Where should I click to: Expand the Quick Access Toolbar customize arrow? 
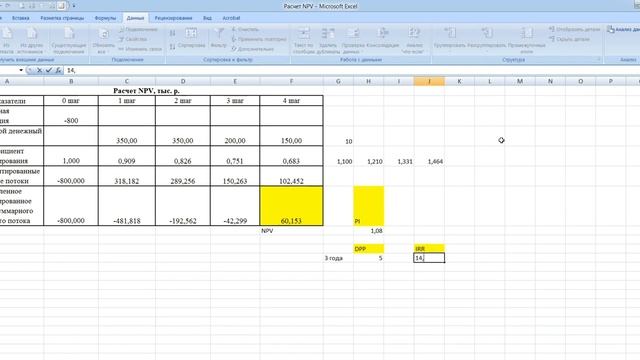[74, 6]
